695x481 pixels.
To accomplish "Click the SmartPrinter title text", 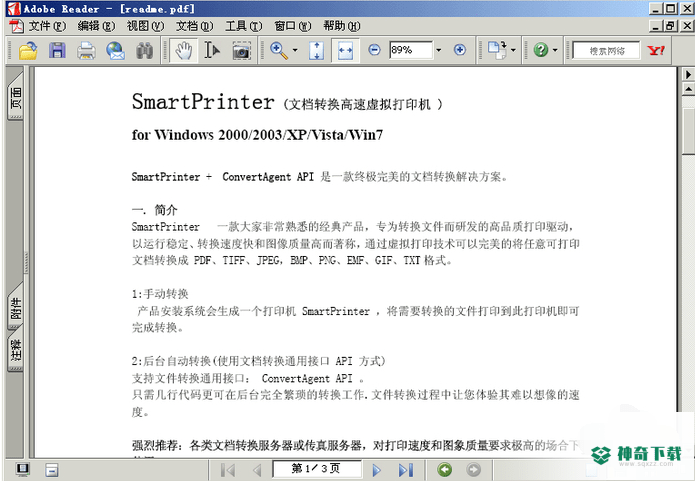I will [203, 102].
